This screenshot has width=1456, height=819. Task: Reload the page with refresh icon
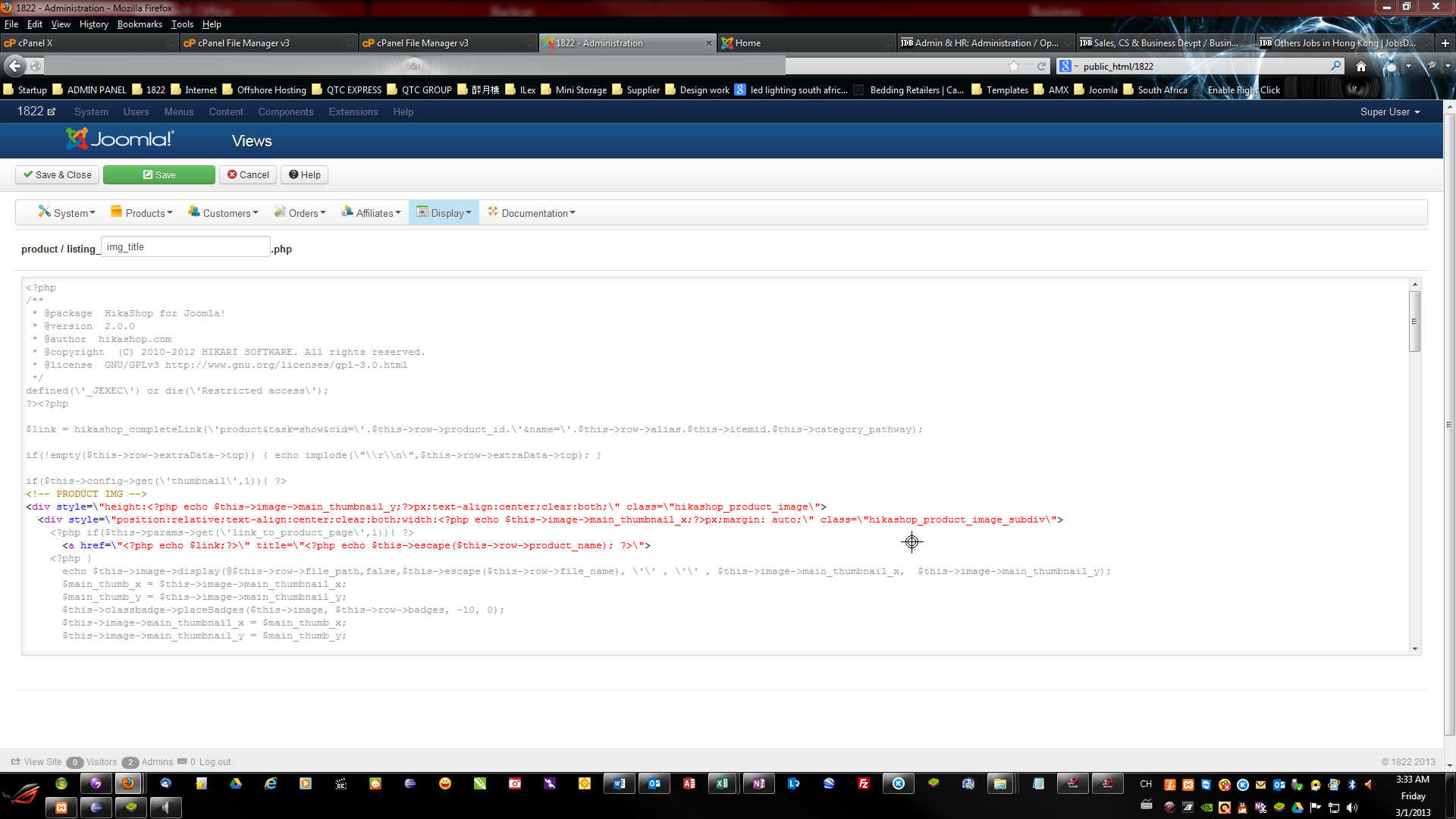pos(1042,67)
